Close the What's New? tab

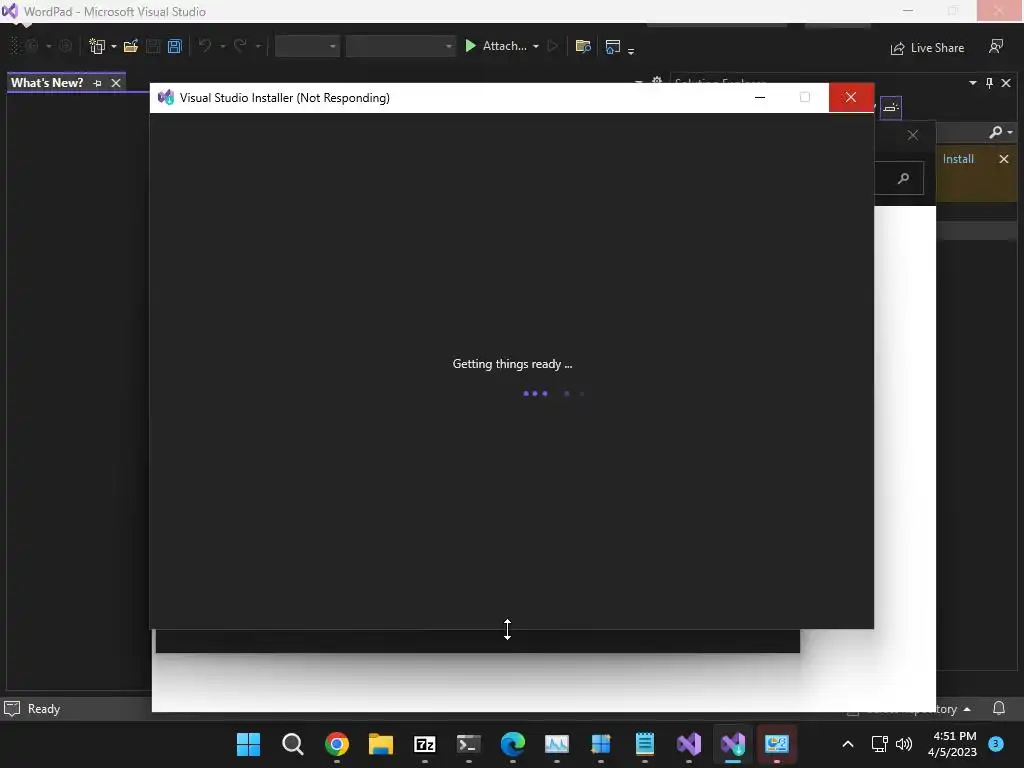pyautogui.click(x=116, y=83)
